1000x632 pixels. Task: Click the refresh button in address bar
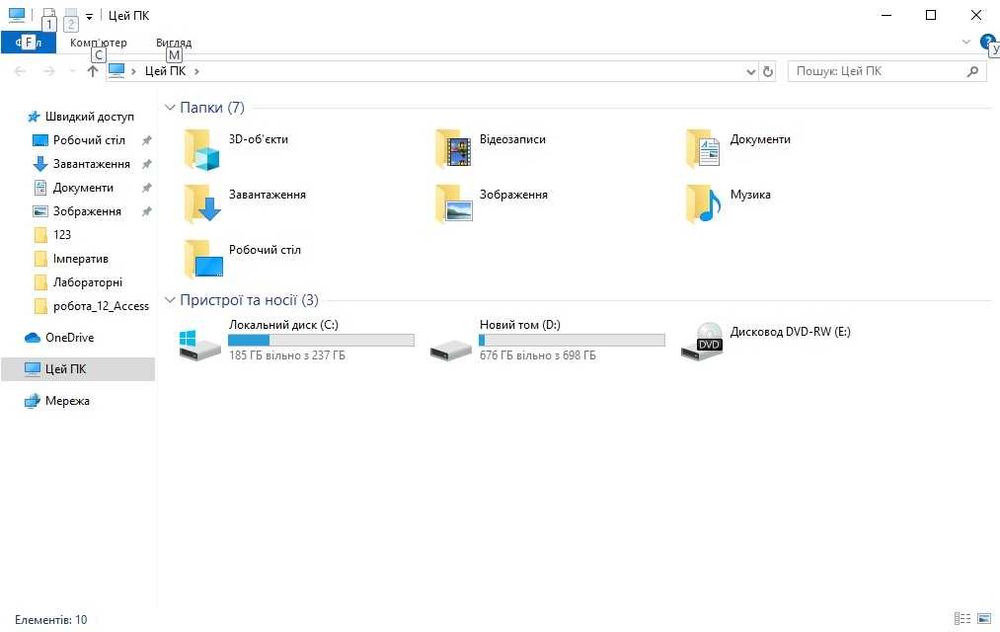click(x=768, y=71)
